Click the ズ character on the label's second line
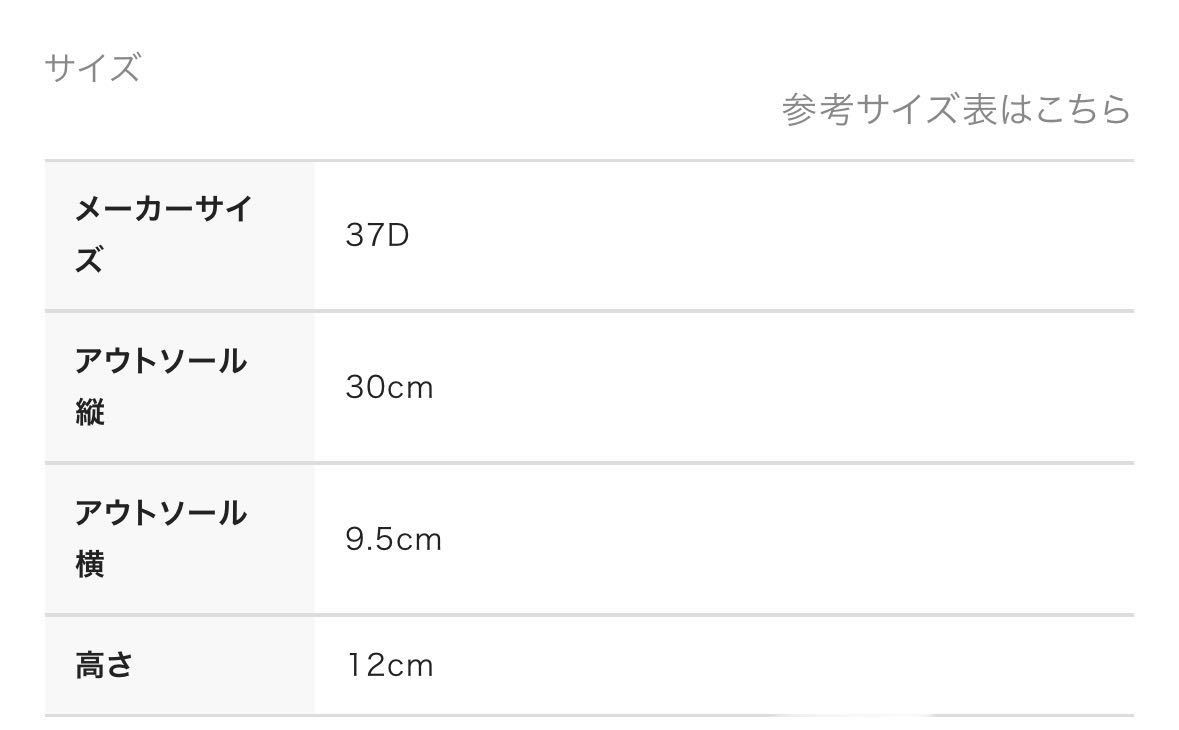This screenshot has width=1179, height=730. tap(90, 262)
